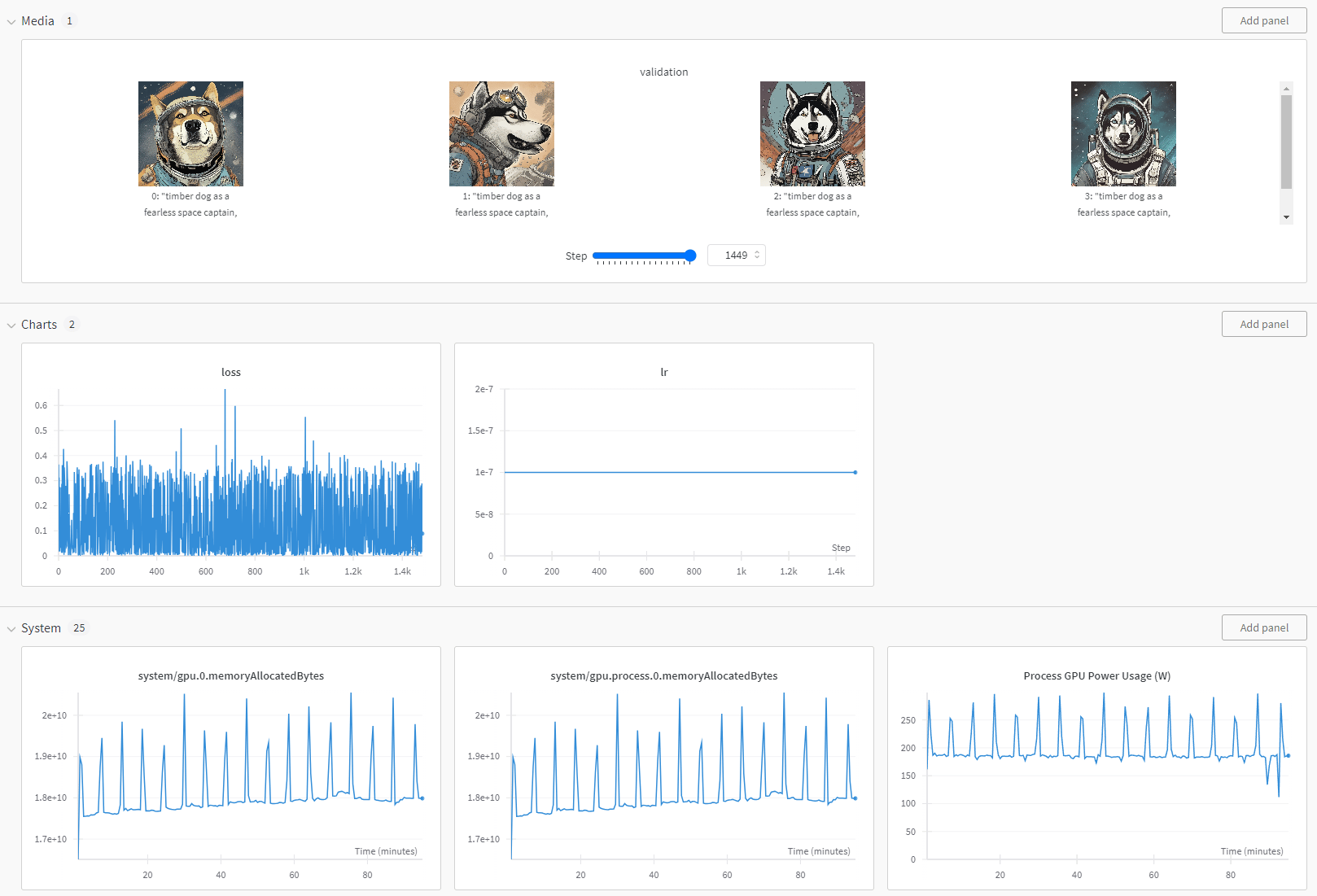This screenshot has width=1317, height=896.
Task: Open validation image 2 husky astronaut
Action: (x=812, y=133)
